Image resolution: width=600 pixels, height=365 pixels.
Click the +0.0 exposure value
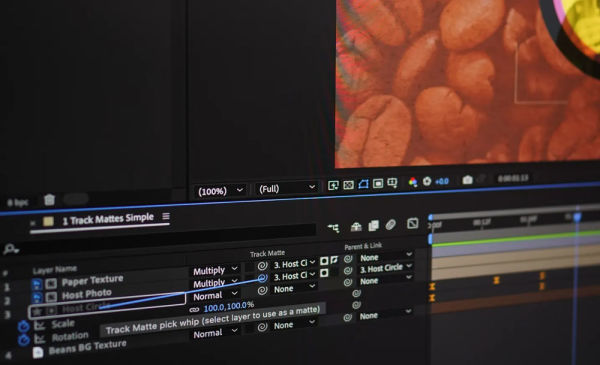pyautogui.click(x=442, y=181)
